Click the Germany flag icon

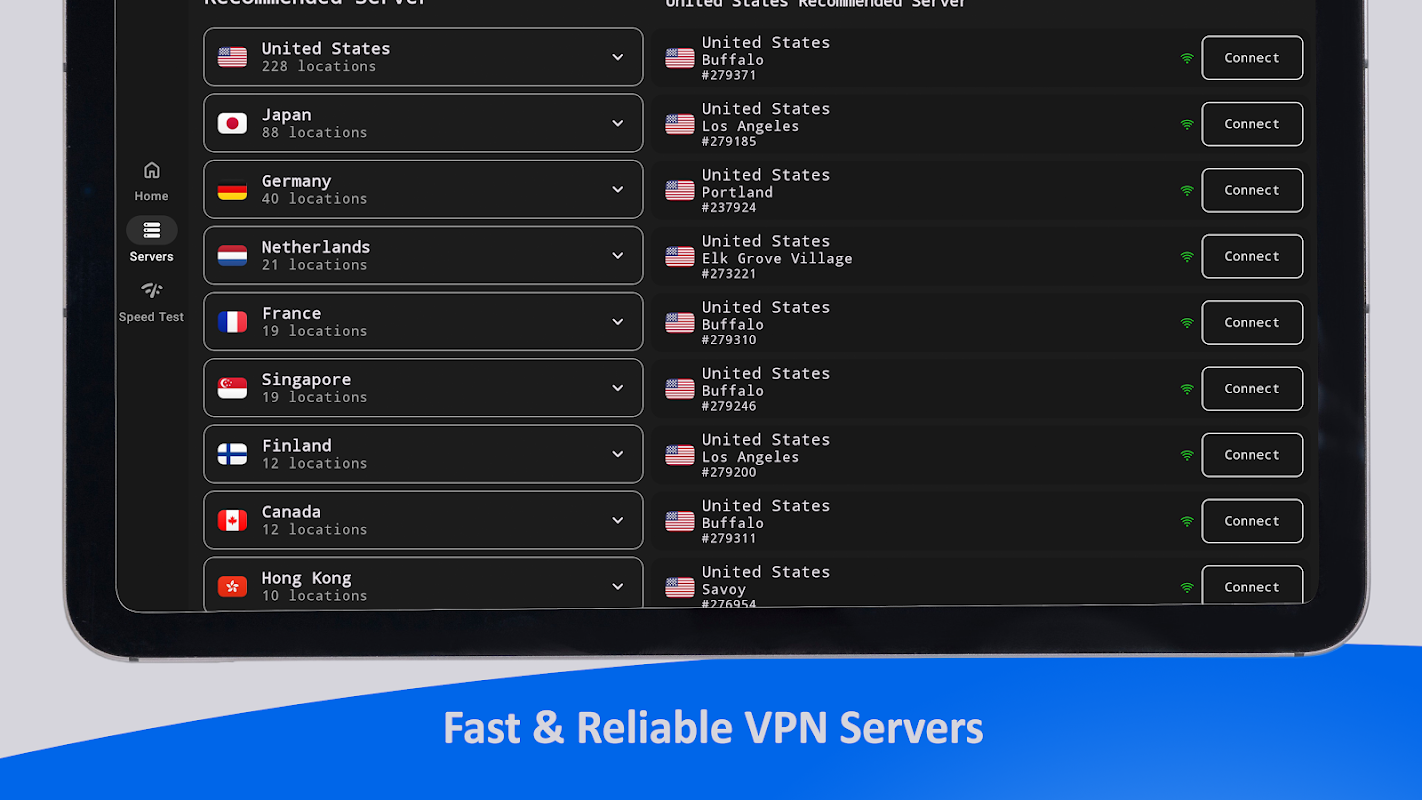pos(232,189)
